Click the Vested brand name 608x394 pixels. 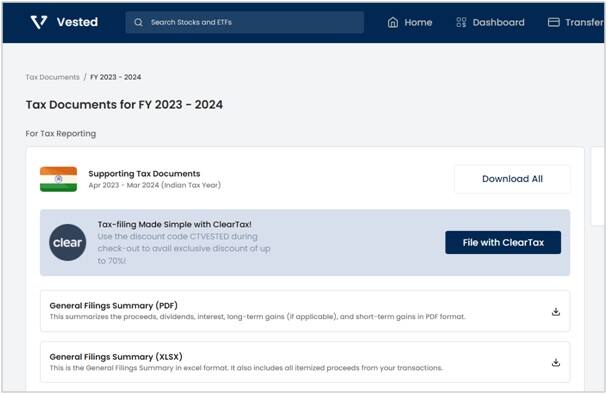(77, 22)
